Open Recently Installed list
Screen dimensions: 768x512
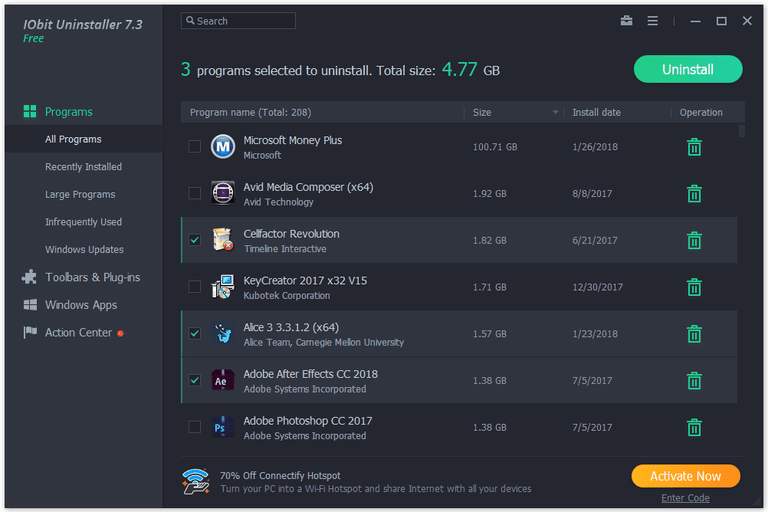pos(83,167)
